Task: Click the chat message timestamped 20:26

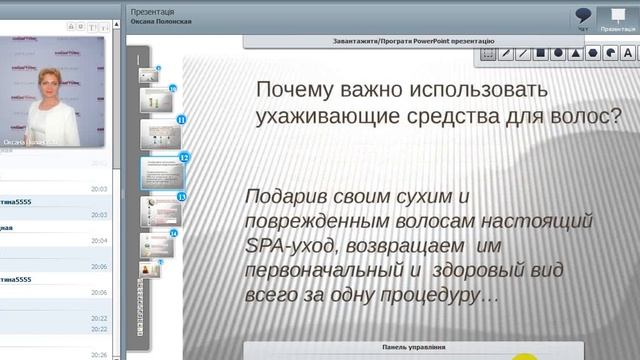Action: coord(56,355)
